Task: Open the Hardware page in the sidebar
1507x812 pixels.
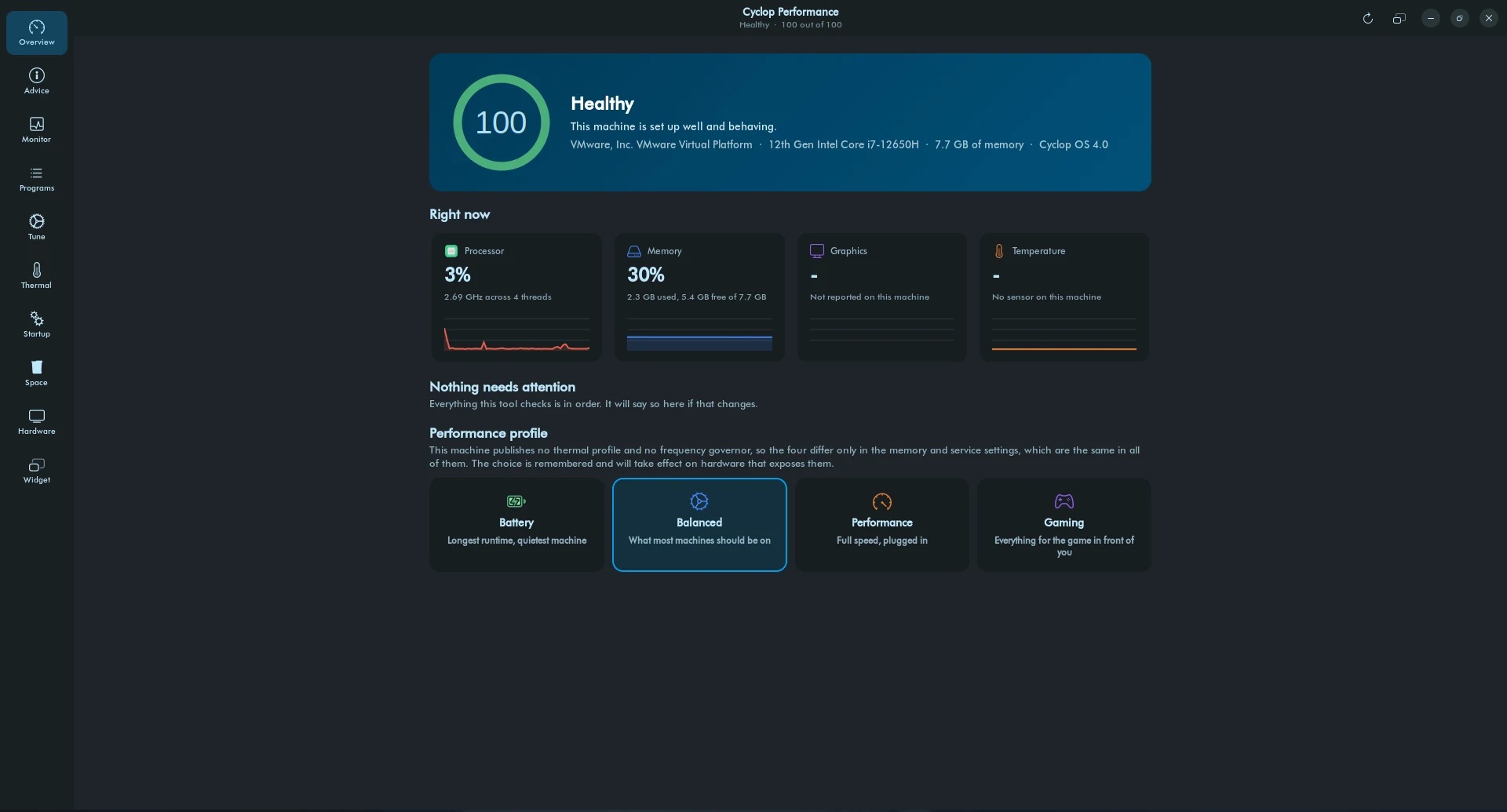Action: coord(36,422)
